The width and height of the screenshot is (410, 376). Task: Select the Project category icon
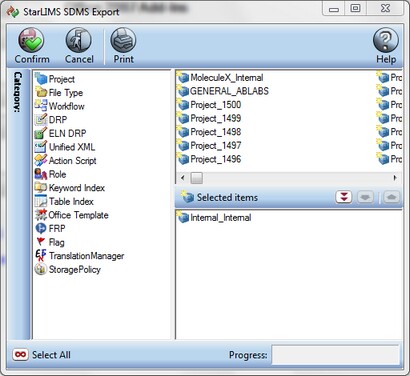tap(41, 79)
